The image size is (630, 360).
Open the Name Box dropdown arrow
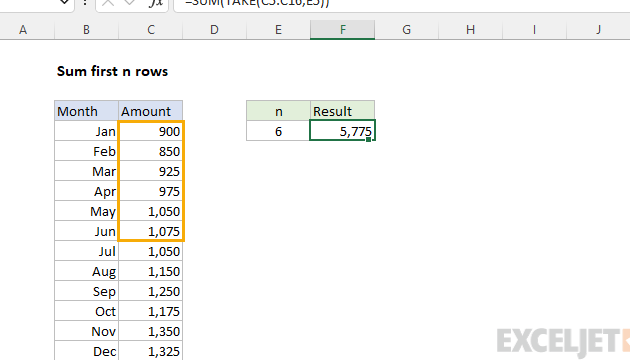pyautogui.click(x=64, y=3)
